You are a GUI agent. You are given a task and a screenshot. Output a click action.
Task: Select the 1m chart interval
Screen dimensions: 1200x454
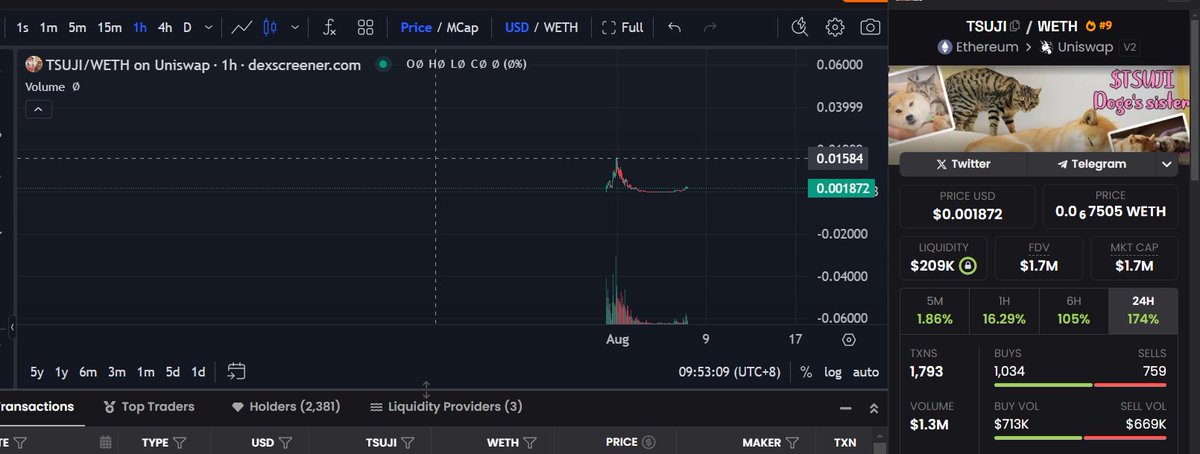point(49,27)
